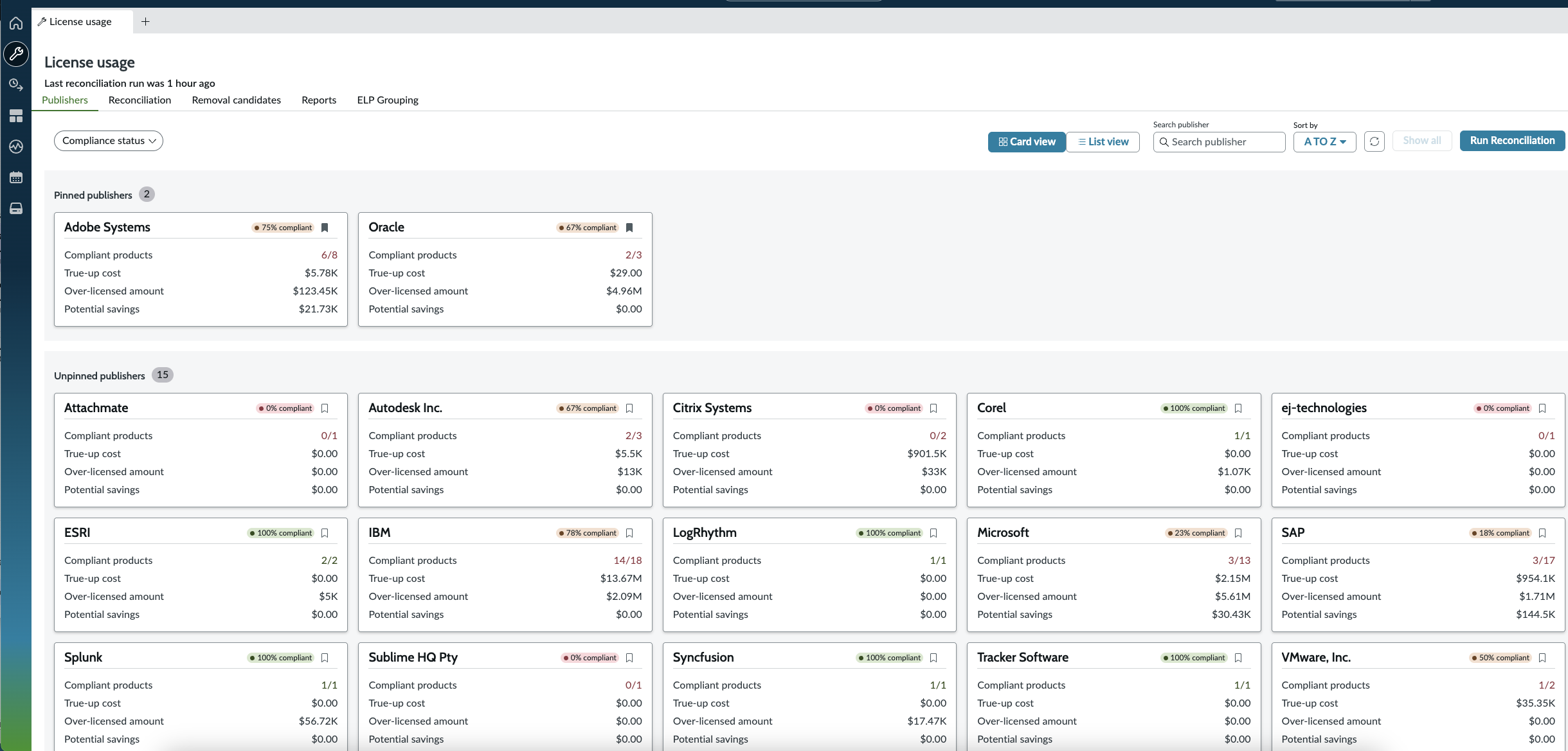
Task: Open the Citrix Systems card title
Action: (x=712, y=408)
